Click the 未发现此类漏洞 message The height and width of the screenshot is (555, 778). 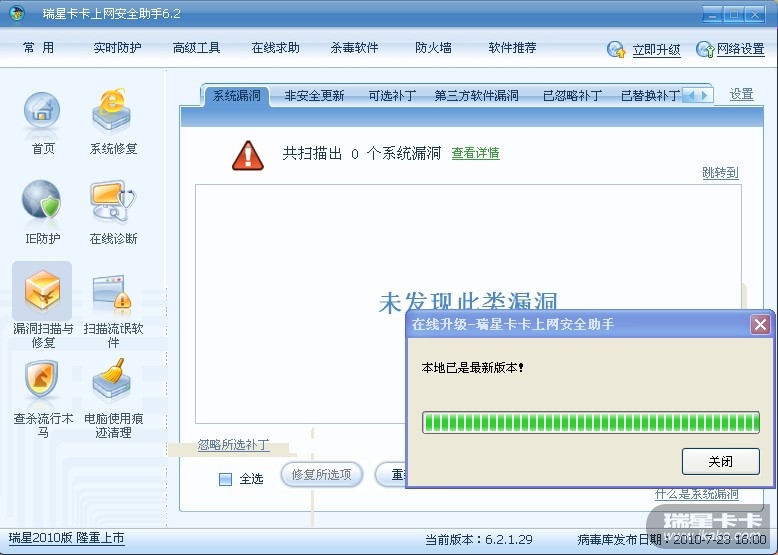coord(468,302)
